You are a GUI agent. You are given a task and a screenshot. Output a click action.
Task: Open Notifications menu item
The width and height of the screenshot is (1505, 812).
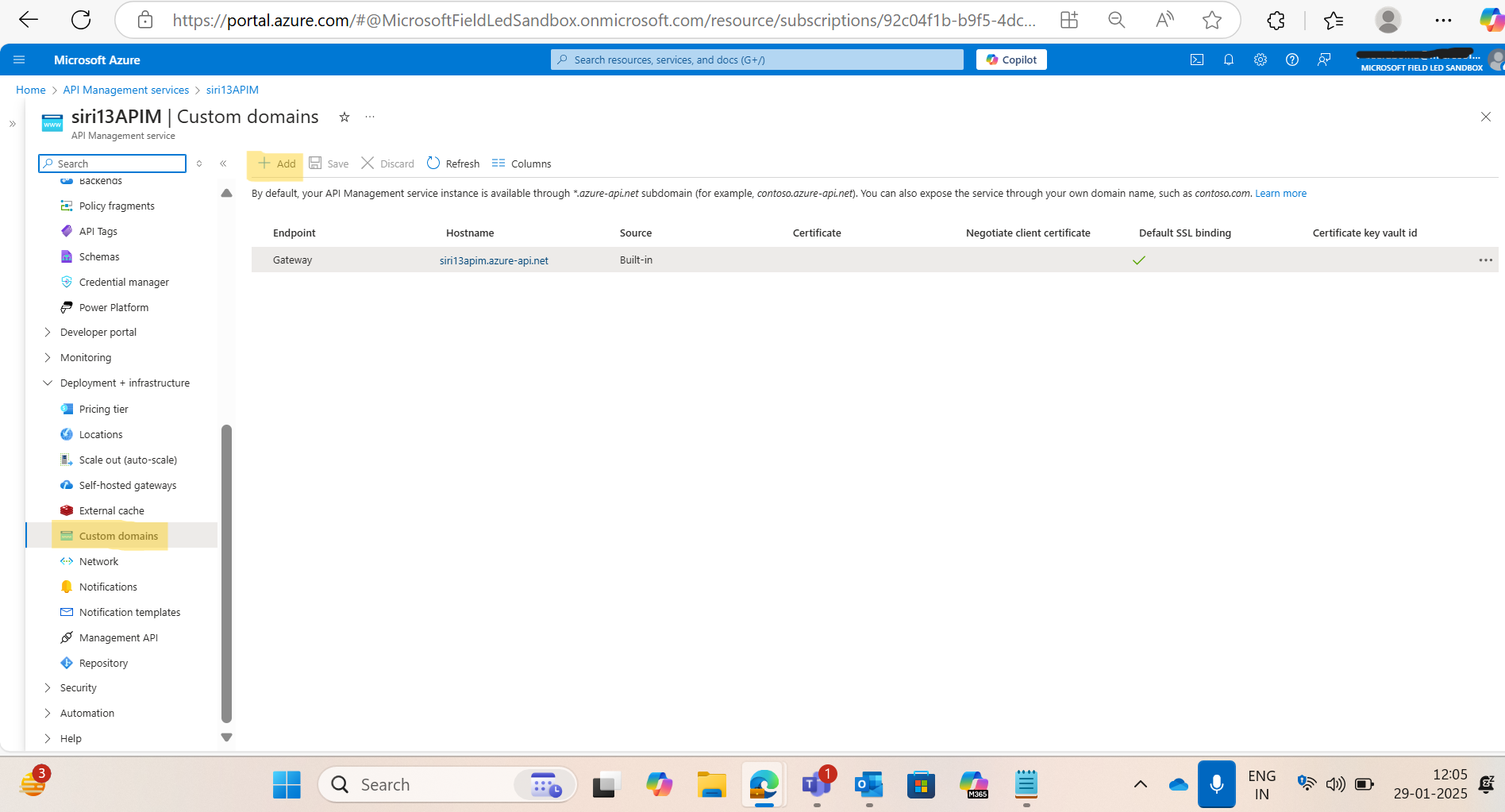coord(108,587)
